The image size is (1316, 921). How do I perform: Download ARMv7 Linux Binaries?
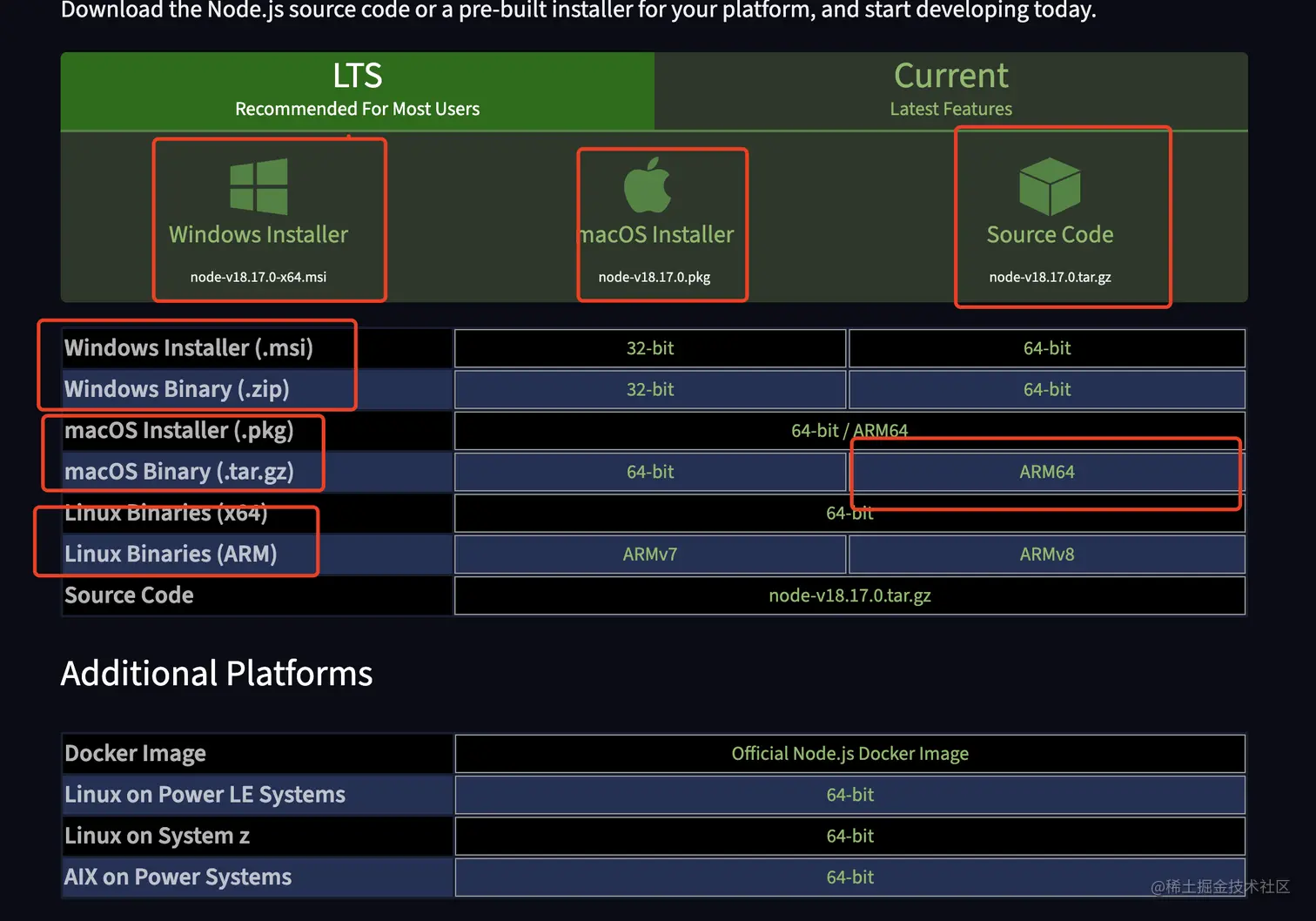(x=650, y=555)
